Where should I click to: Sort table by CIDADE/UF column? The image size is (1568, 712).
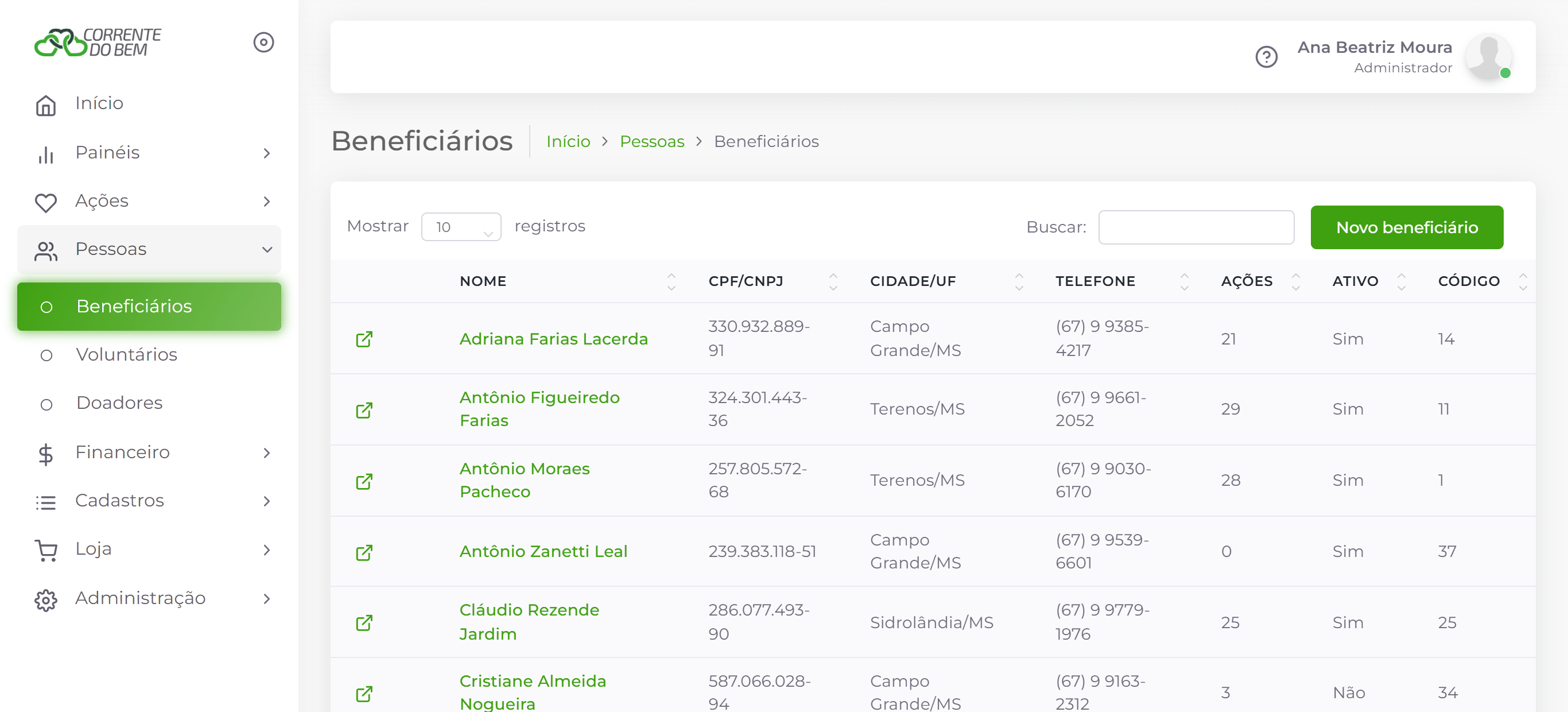pos(946,281)
